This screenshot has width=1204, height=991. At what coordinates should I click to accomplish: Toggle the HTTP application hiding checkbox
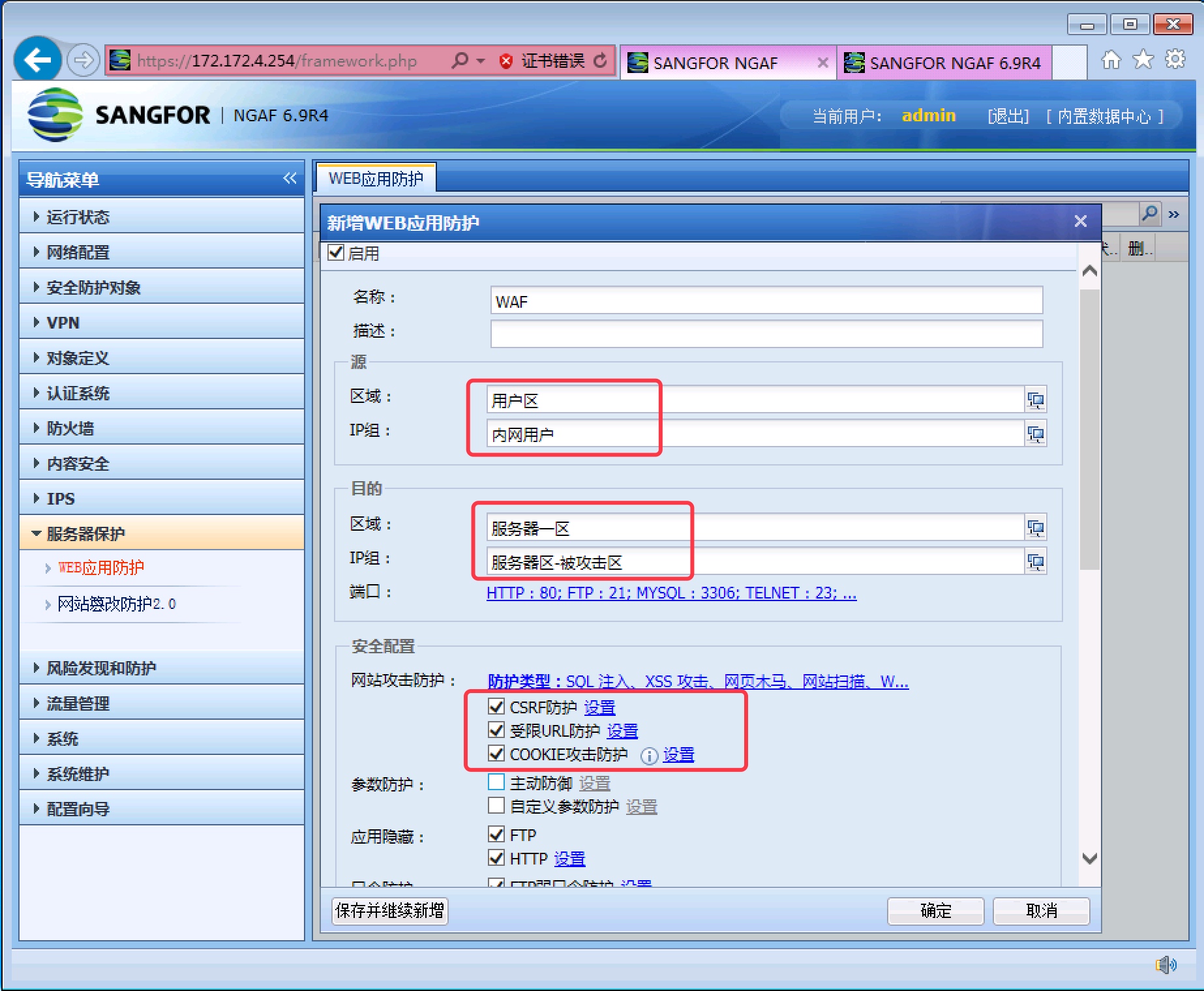pyautogui.click(x=496, y=857)
